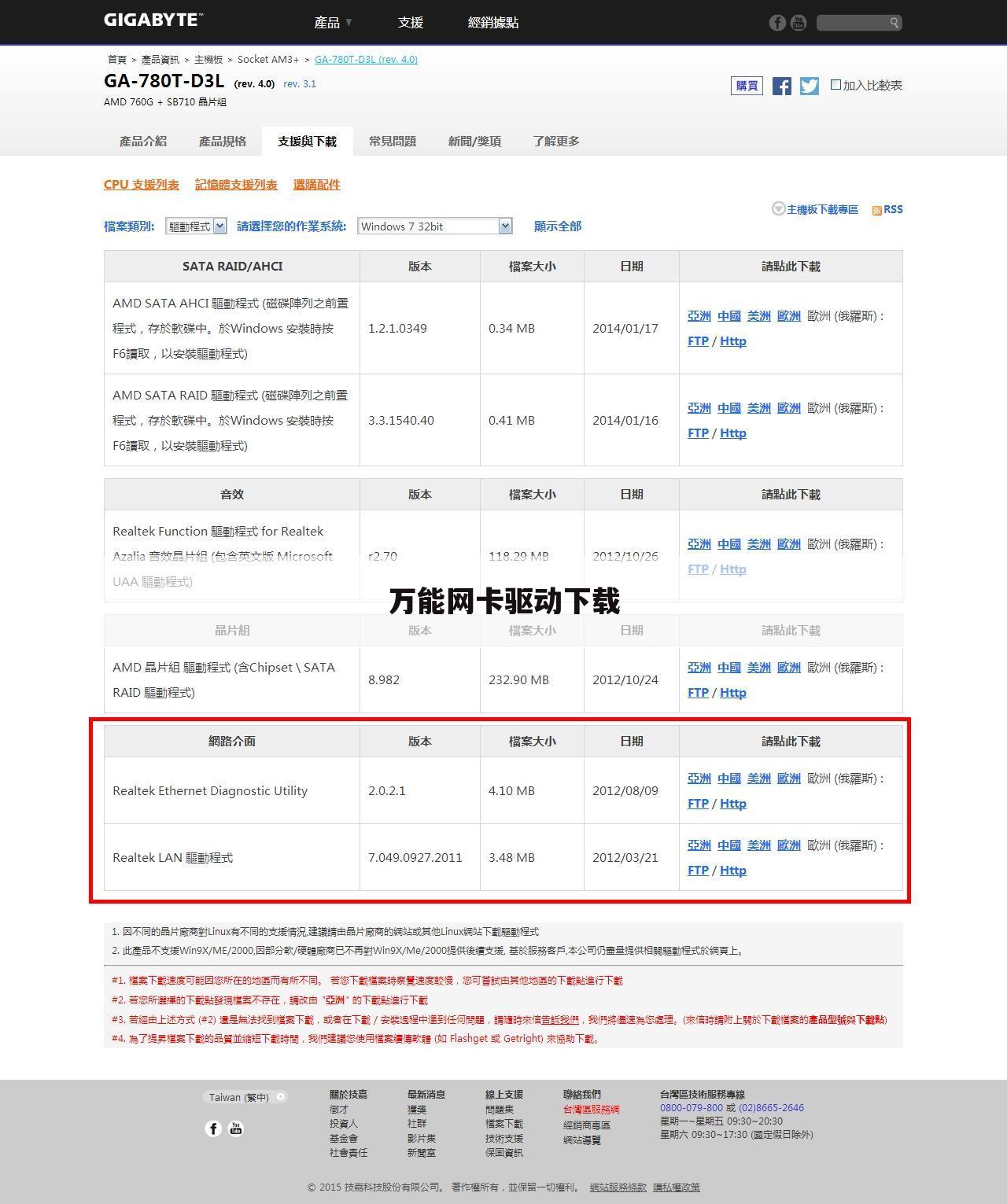The image size is (1007, 1204).
Task: Click Http link for Realtek LAN driver
Action: (x=733, y=871)
